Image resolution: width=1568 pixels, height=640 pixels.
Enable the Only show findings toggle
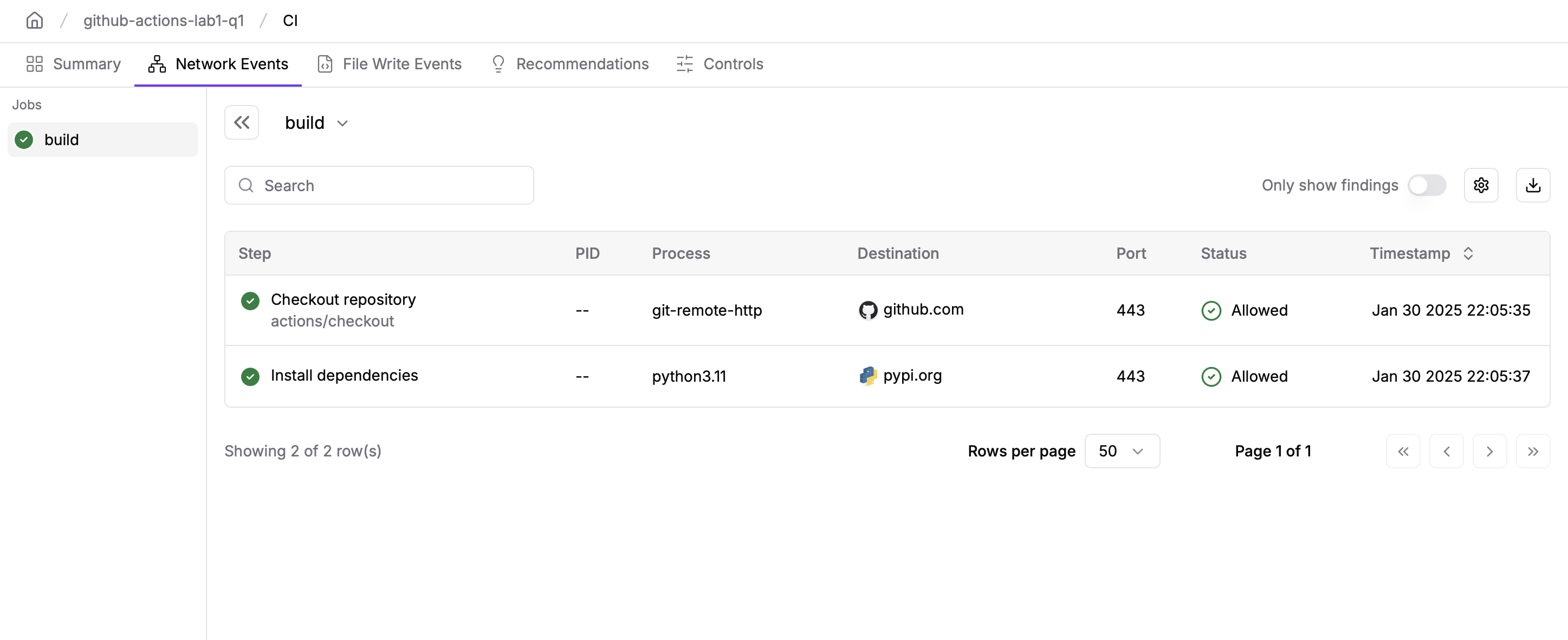tap(1428, 185)
